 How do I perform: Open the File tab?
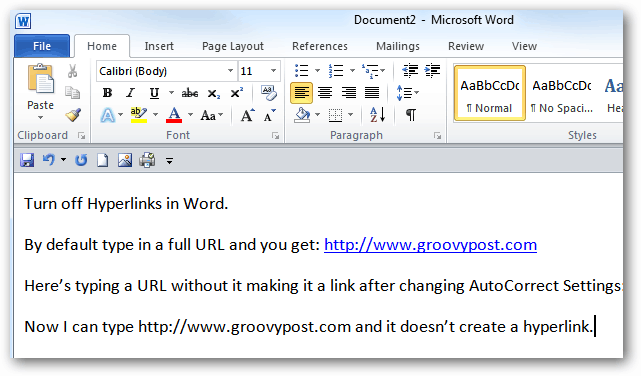42,46
